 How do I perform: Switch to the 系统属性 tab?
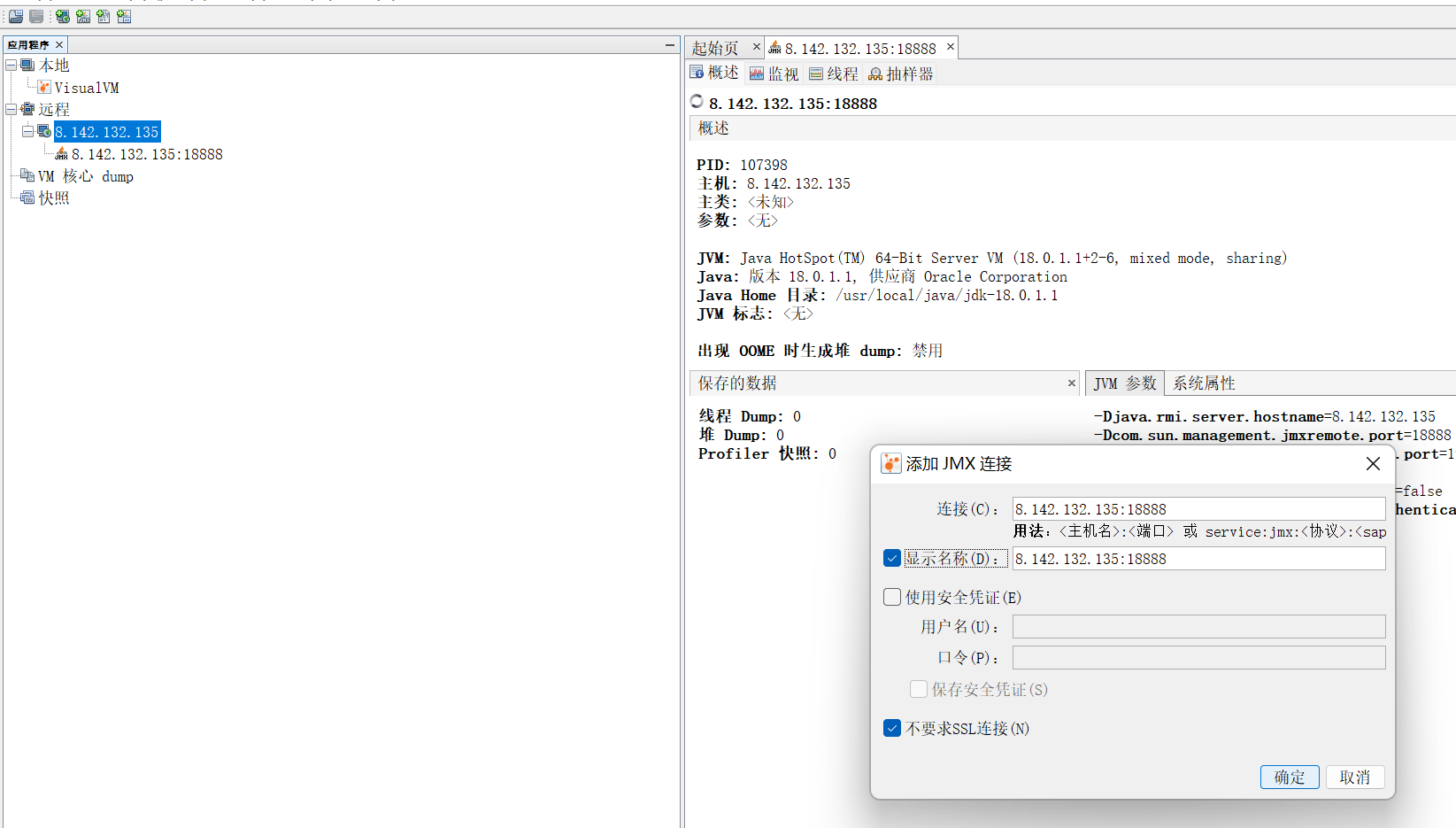coord(1204,383)
